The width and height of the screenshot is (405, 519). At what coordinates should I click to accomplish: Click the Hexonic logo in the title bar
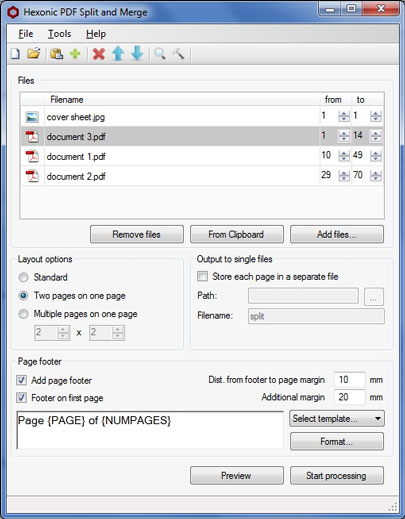tap(13, 13)
